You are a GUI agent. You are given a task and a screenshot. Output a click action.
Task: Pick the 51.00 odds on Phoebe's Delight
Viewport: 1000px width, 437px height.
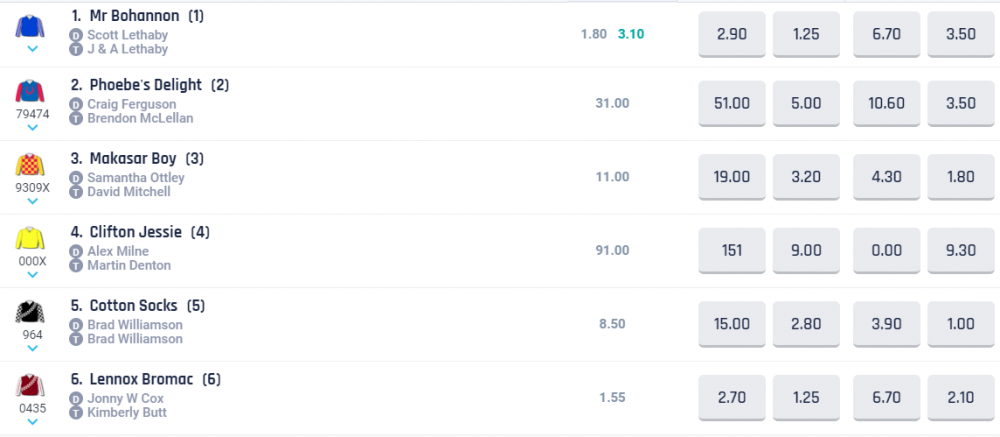tap(732, 103)
